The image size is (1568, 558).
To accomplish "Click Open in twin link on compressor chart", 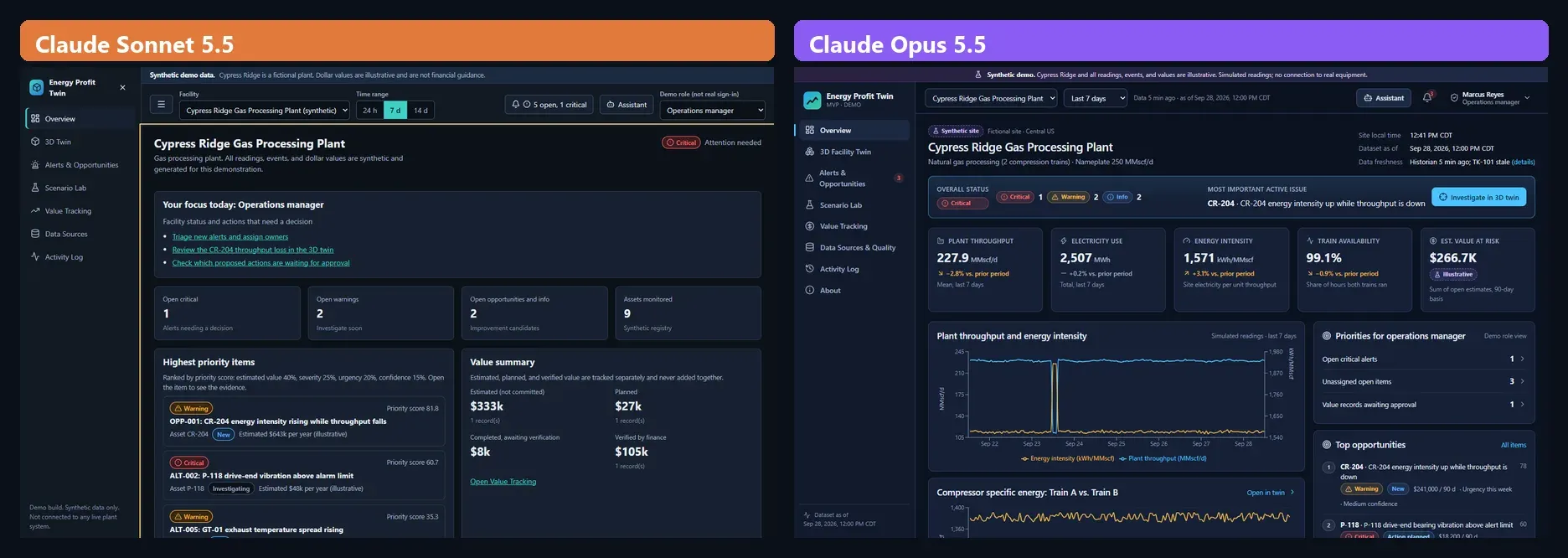I will [1271, 493].
